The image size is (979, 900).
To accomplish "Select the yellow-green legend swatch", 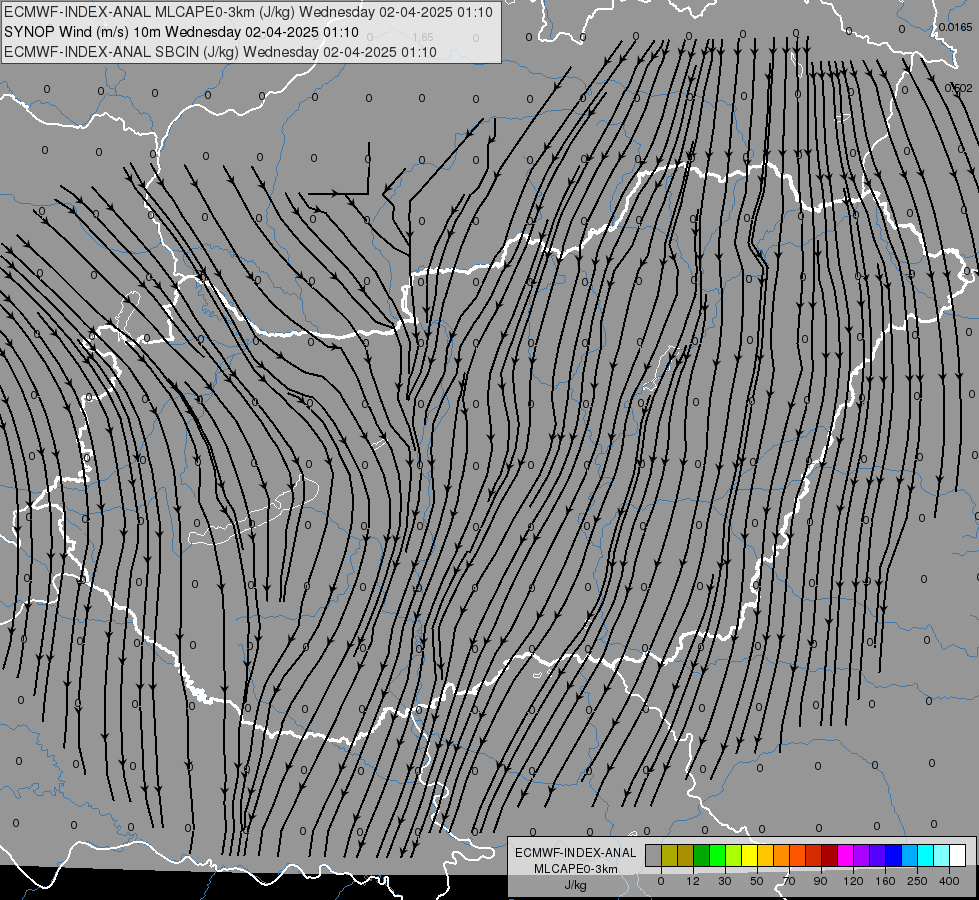I will (734, 855).
